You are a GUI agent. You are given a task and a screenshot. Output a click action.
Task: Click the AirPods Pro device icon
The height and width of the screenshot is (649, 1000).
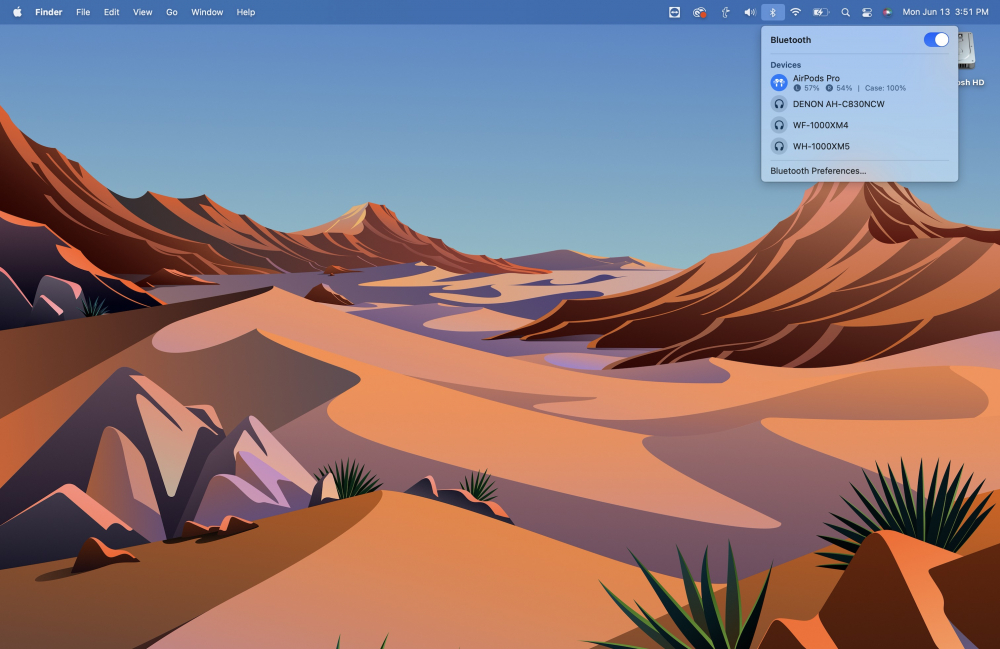[779, 83]
